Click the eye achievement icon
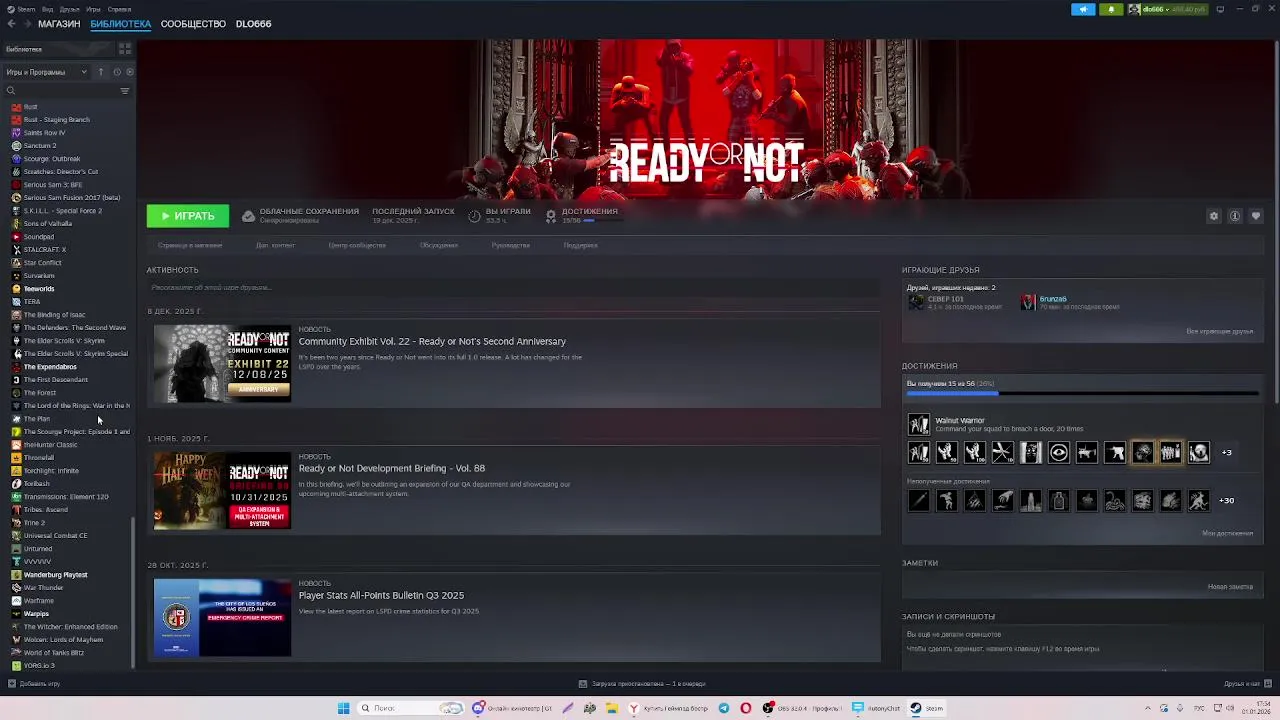The image size is (1280, 720). pyautogui.click(x=1058, y=453)
